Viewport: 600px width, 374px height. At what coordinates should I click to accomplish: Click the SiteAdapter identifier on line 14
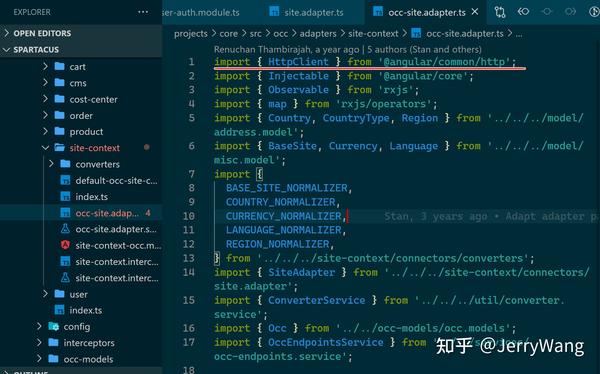click(x=302, y=272)
